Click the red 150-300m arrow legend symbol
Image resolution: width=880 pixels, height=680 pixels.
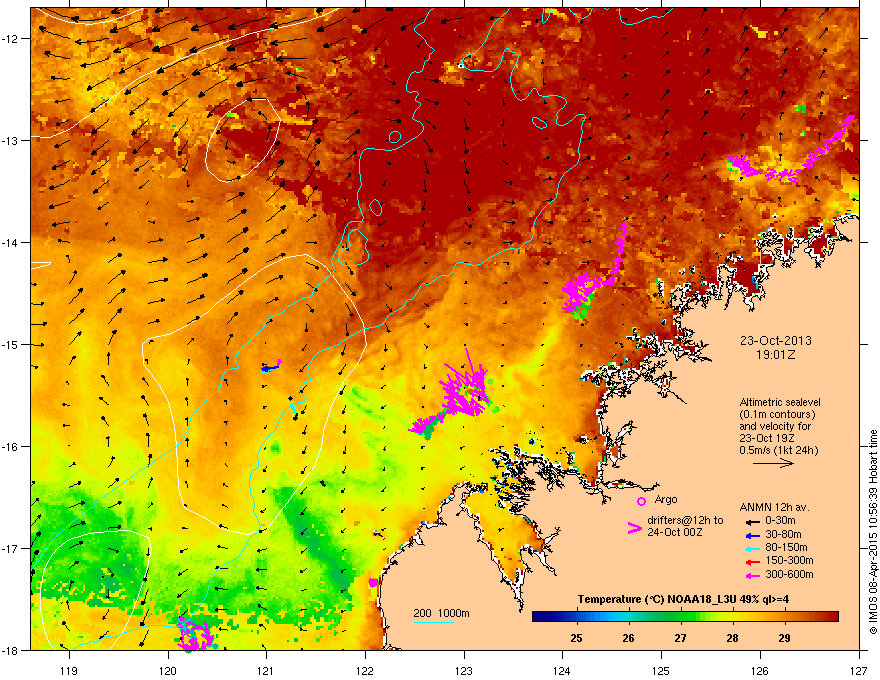click(752, 562)
